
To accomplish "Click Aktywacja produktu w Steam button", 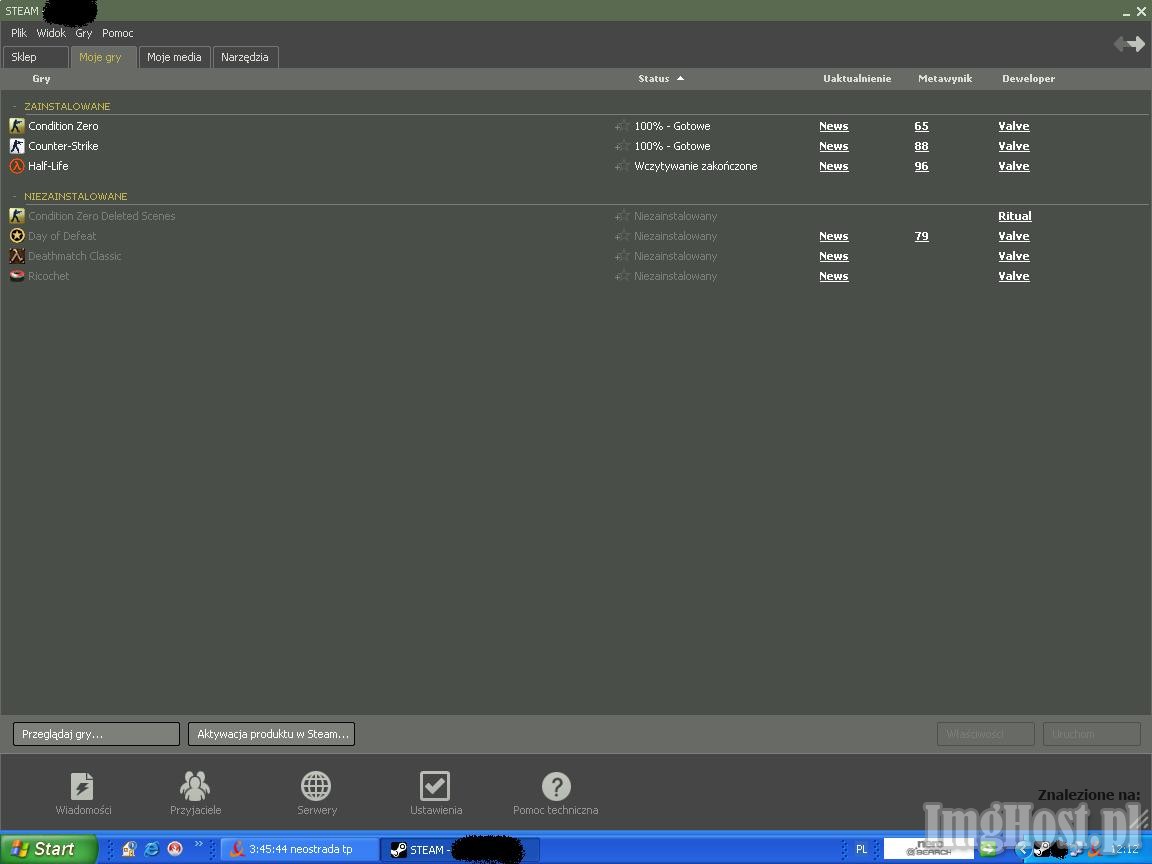I will pyautogui.click(x=271, y=734).
